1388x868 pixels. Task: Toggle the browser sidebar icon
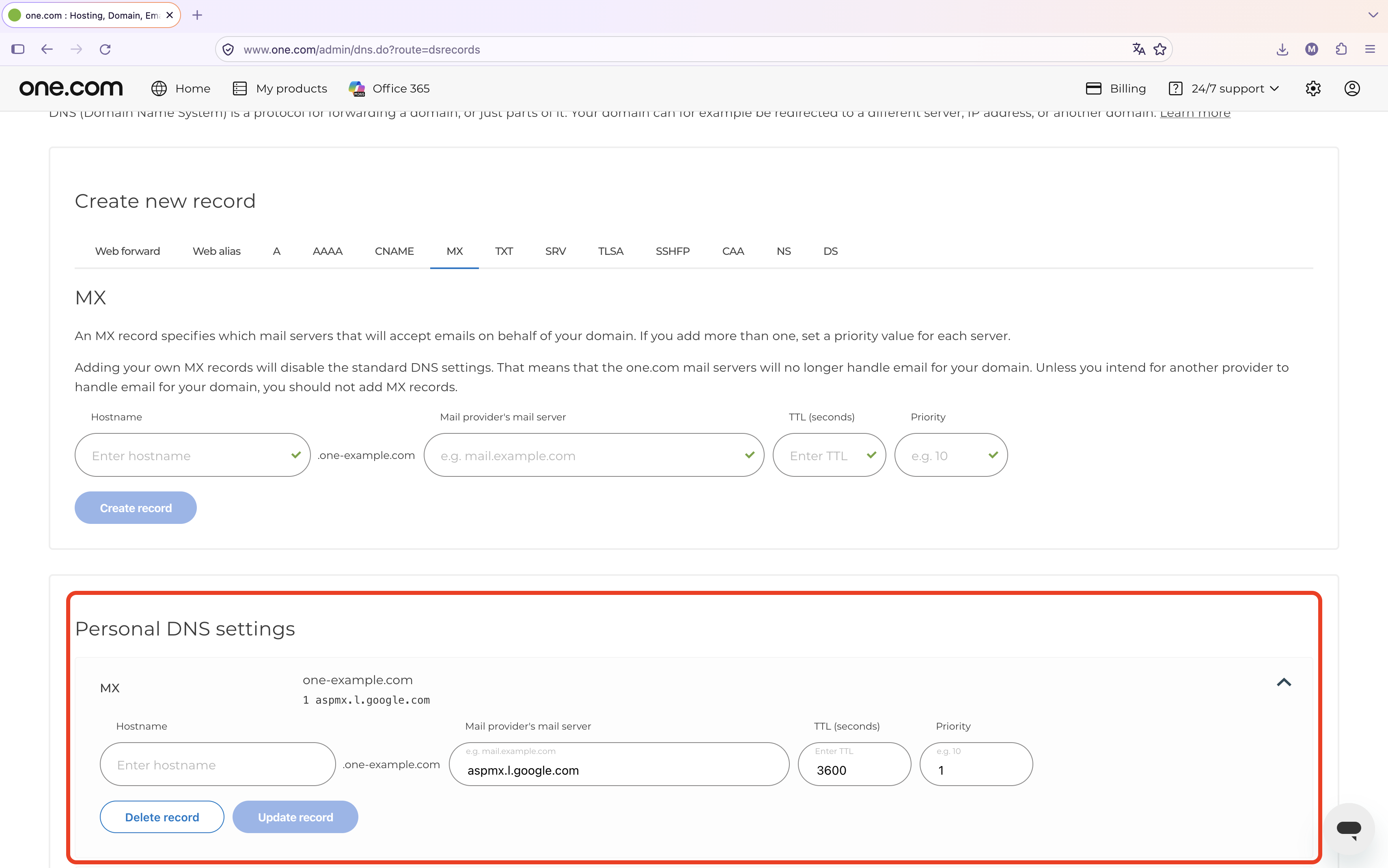(x=18, y=50)
